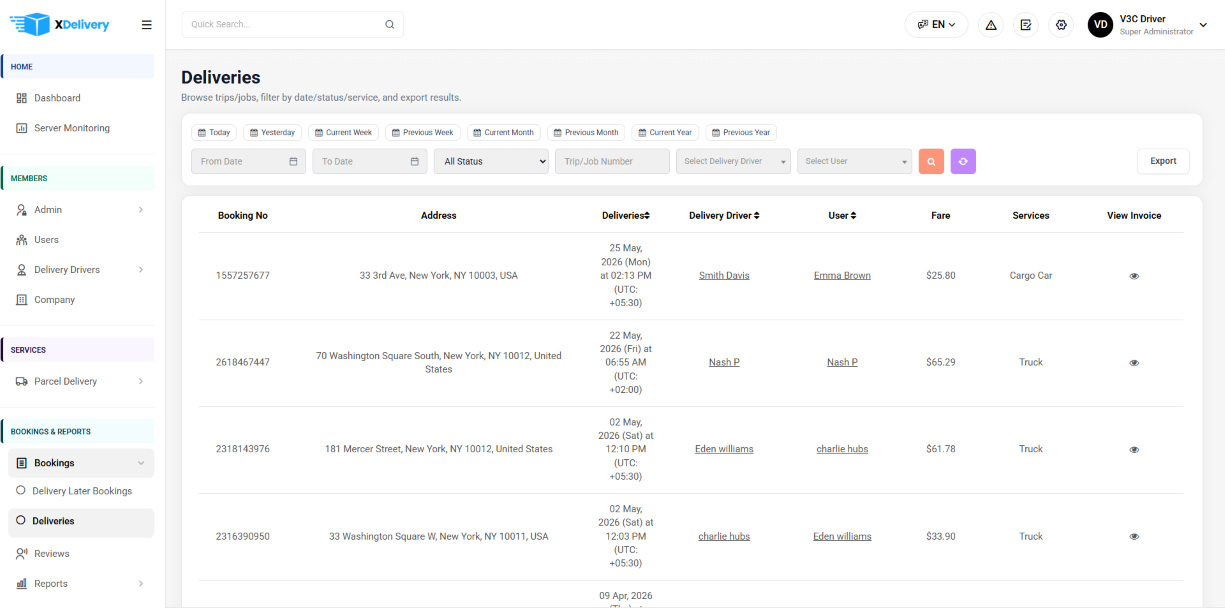Click the search magnifier in Quick Search
The image size is (1225, 608).
tap(390, 25)
